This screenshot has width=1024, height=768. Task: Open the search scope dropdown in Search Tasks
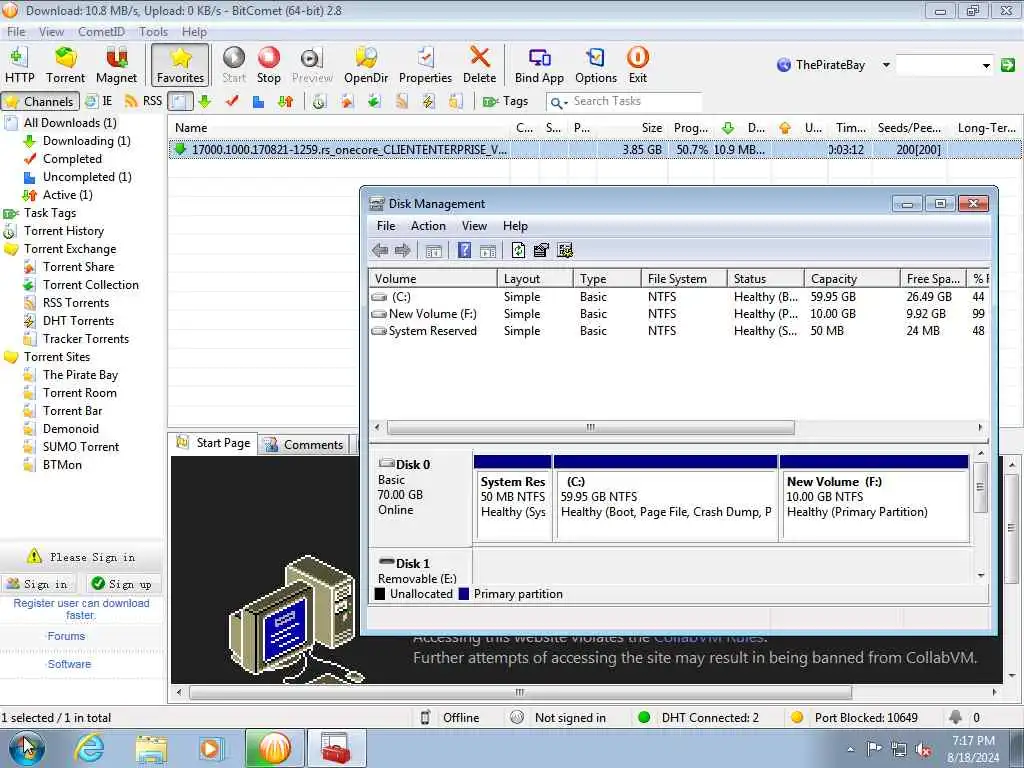(x=558, y=103)
